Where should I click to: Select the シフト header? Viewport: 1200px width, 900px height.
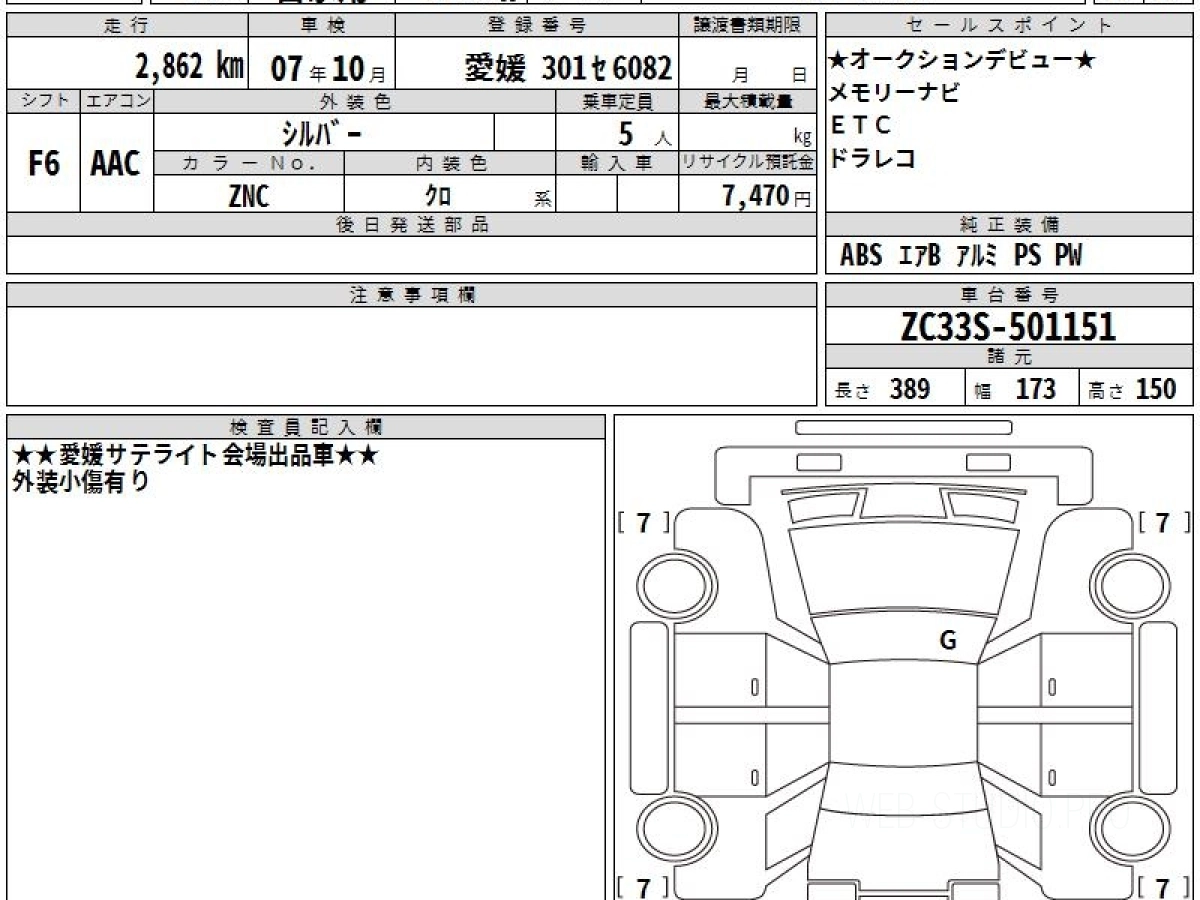coord(43,101)
